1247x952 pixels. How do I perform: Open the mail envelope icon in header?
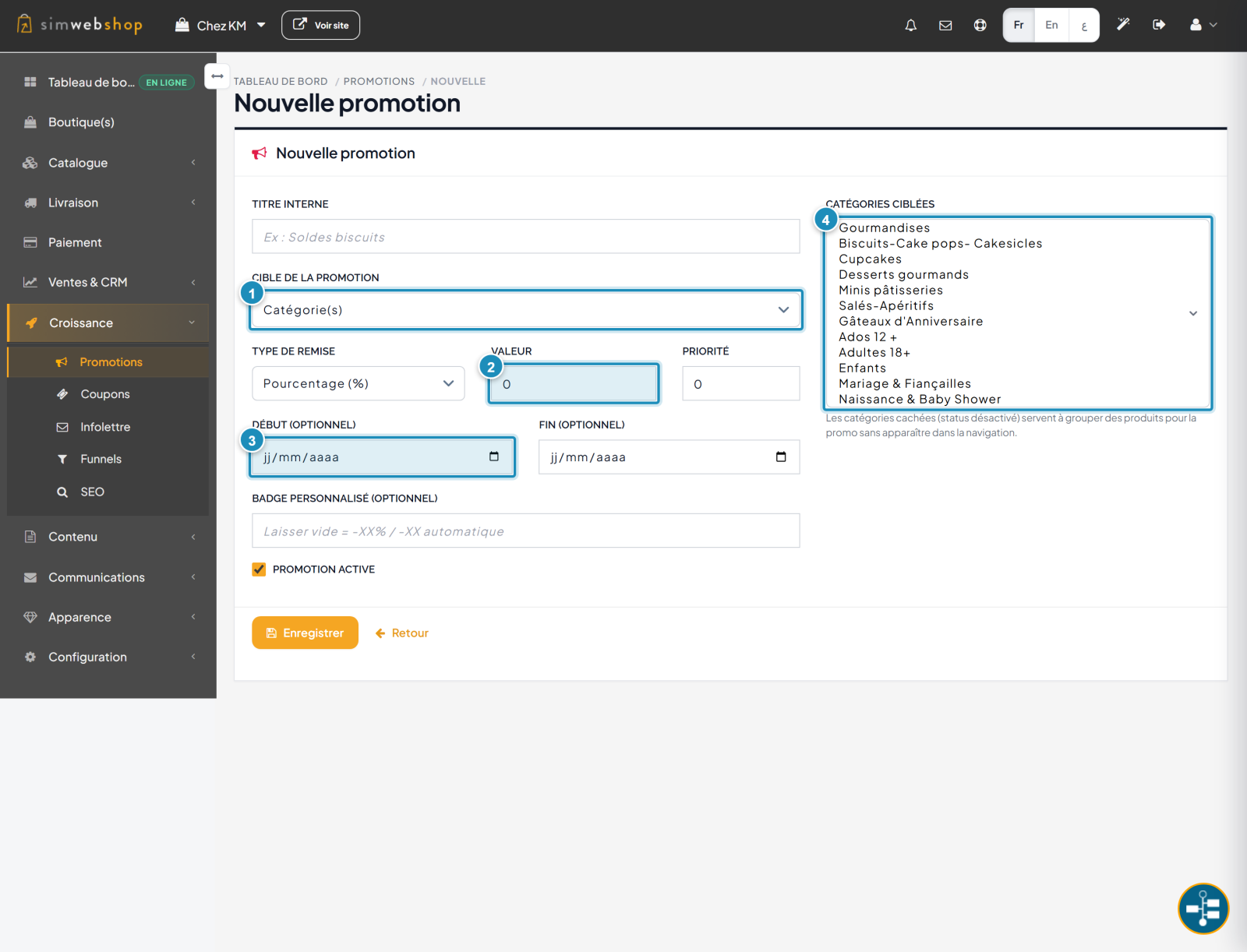point(945,25)
